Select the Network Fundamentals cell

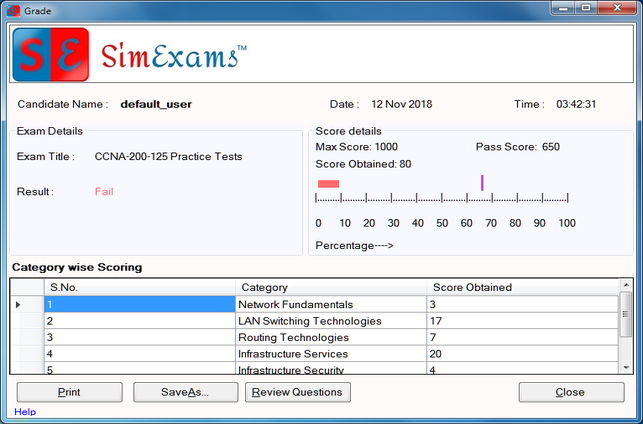point(331,305)
